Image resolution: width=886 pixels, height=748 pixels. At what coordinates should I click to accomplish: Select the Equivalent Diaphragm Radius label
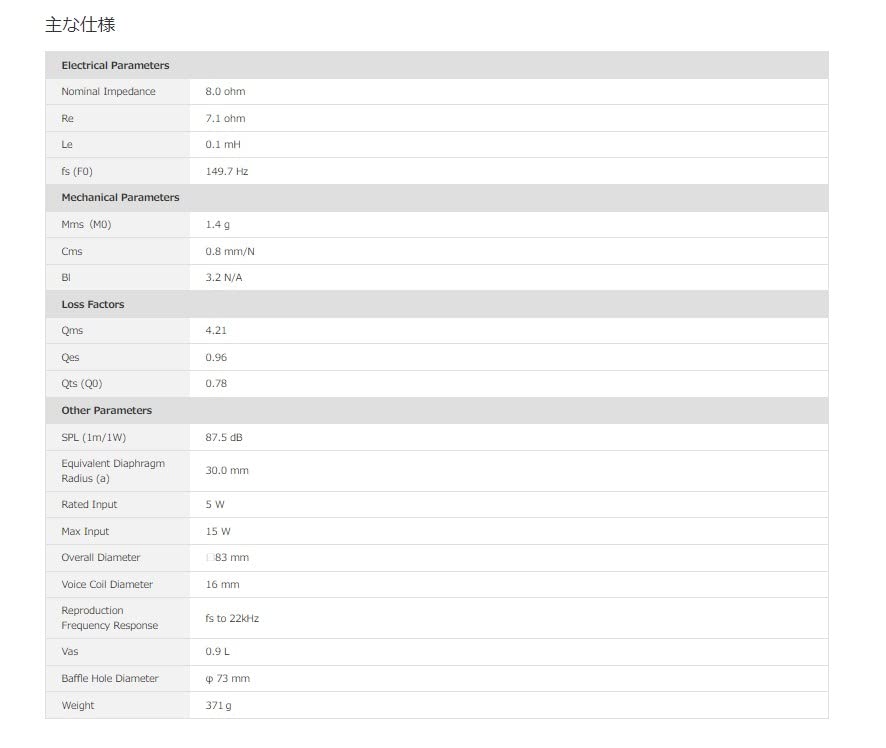pyautogui.click(x=112, y=471)
